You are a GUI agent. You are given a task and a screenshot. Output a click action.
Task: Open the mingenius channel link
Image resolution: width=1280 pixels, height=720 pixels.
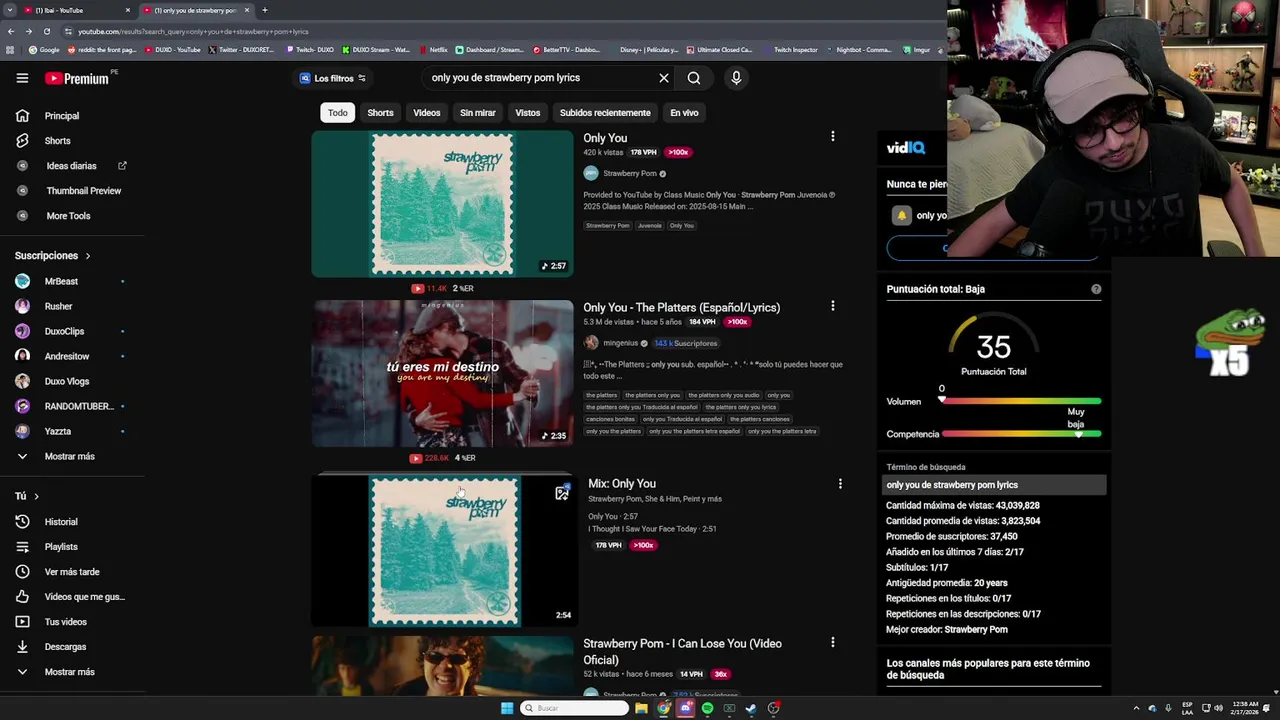point(620,343)
